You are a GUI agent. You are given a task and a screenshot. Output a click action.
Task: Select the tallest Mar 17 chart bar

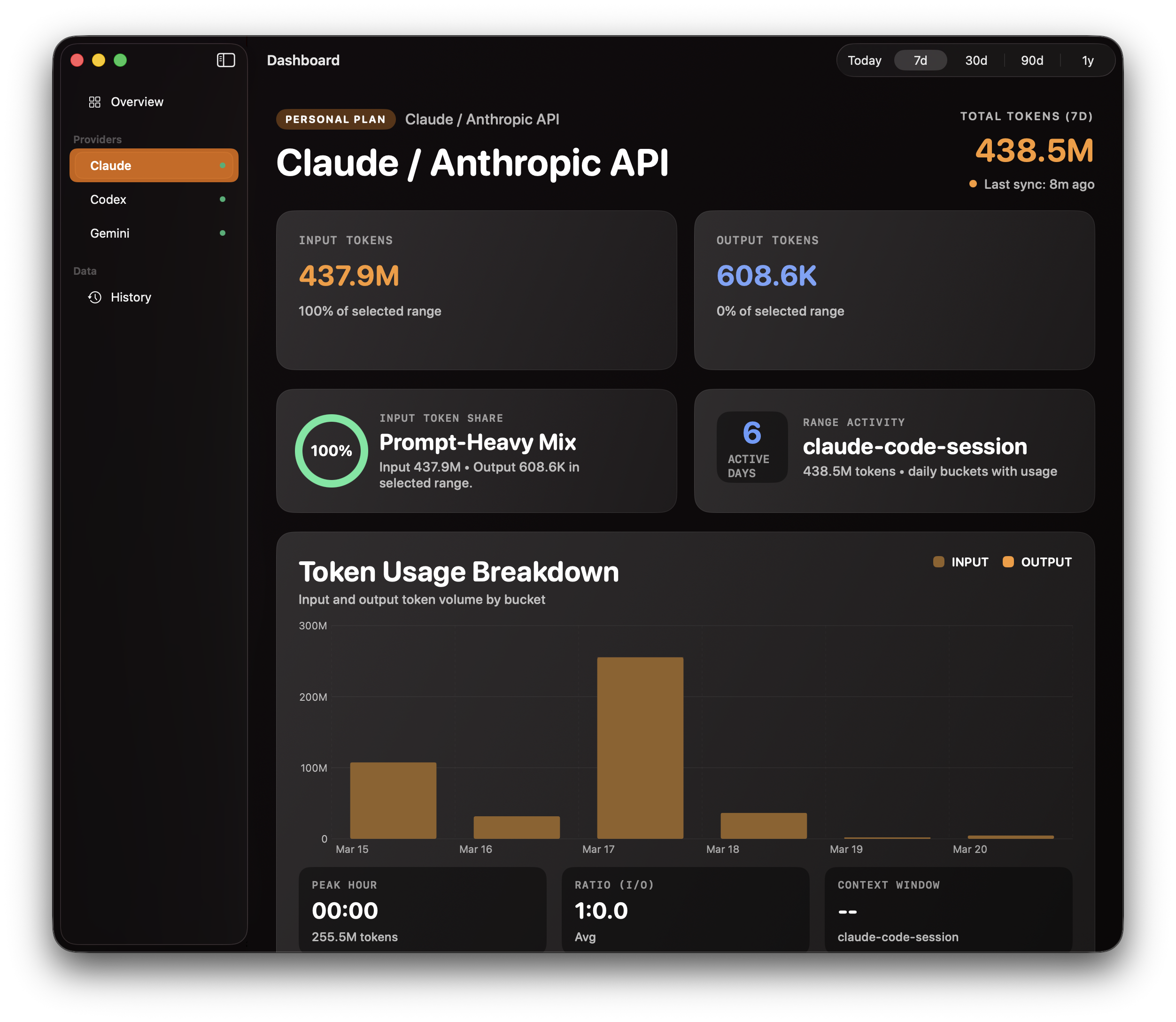tap(640, 742)
